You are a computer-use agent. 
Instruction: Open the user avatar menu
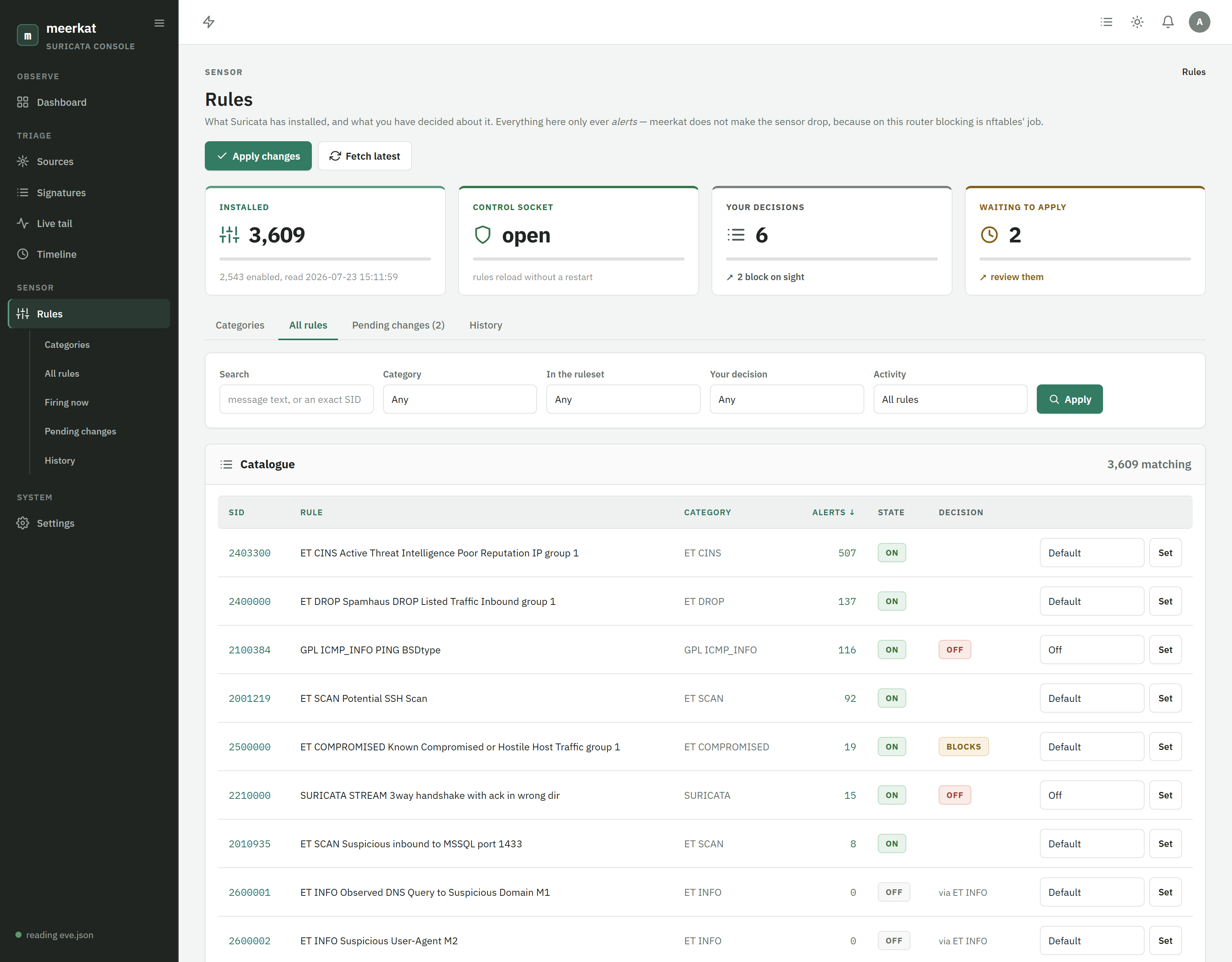1199,22
